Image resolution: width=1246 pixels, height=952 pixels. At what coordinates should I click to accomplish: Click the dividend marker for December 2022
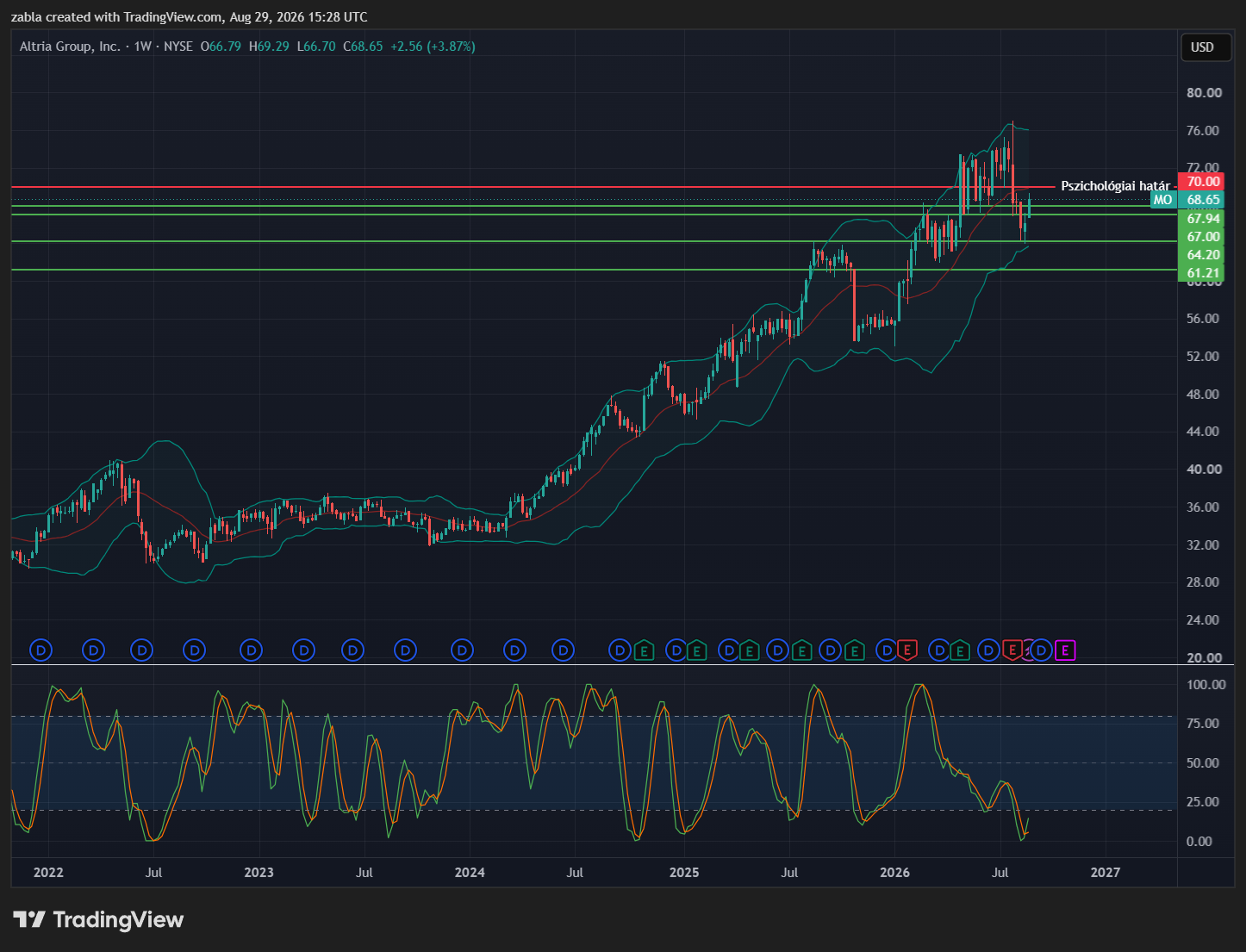(252, 650)
